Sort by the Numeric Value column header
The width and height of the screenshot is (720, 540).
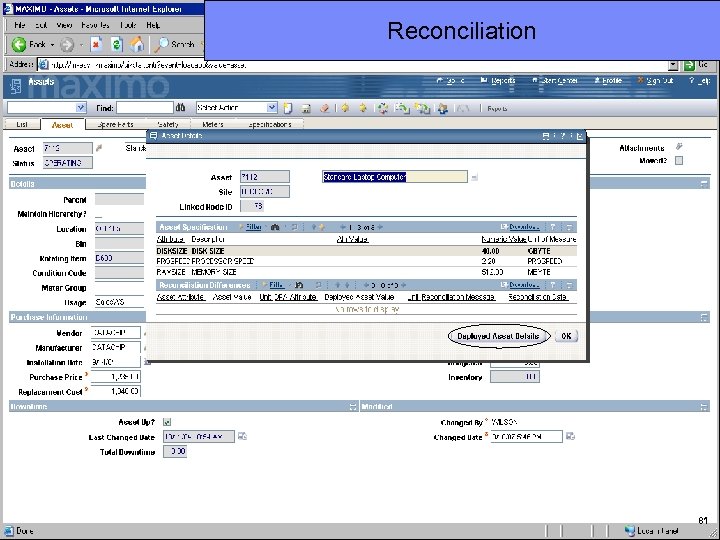coord(504,239)
